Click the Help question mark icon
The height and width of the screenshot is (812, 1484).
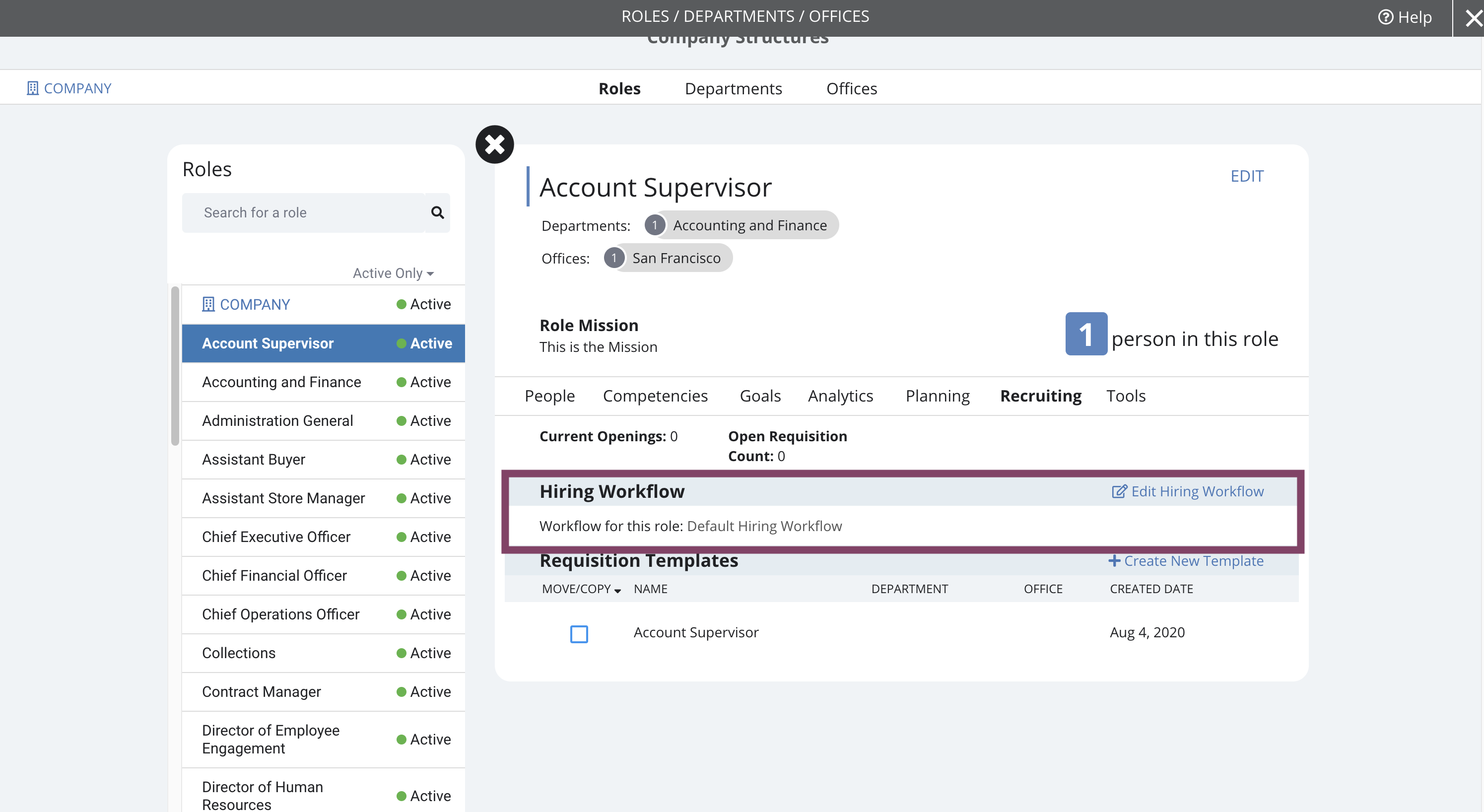point(1386,17)
